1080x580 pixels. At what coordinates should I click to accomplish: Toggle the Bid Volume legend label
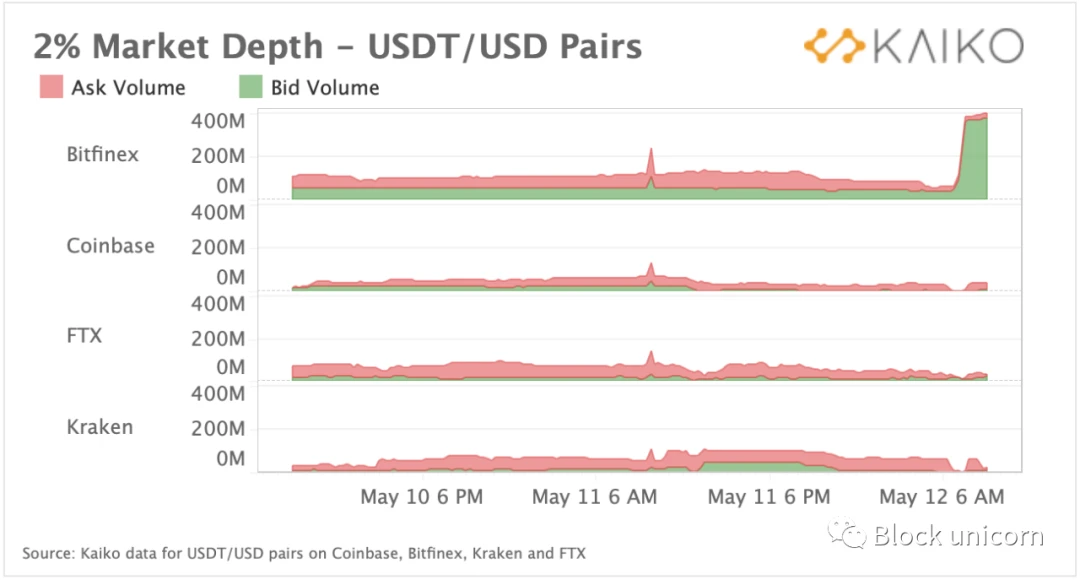325,87
